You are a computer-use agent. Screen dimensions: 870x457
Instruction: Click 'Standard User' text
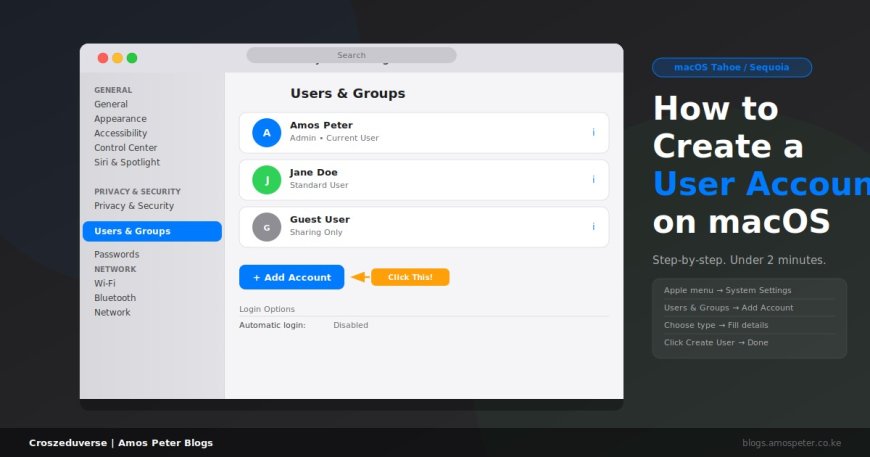(x=319, y=185)
